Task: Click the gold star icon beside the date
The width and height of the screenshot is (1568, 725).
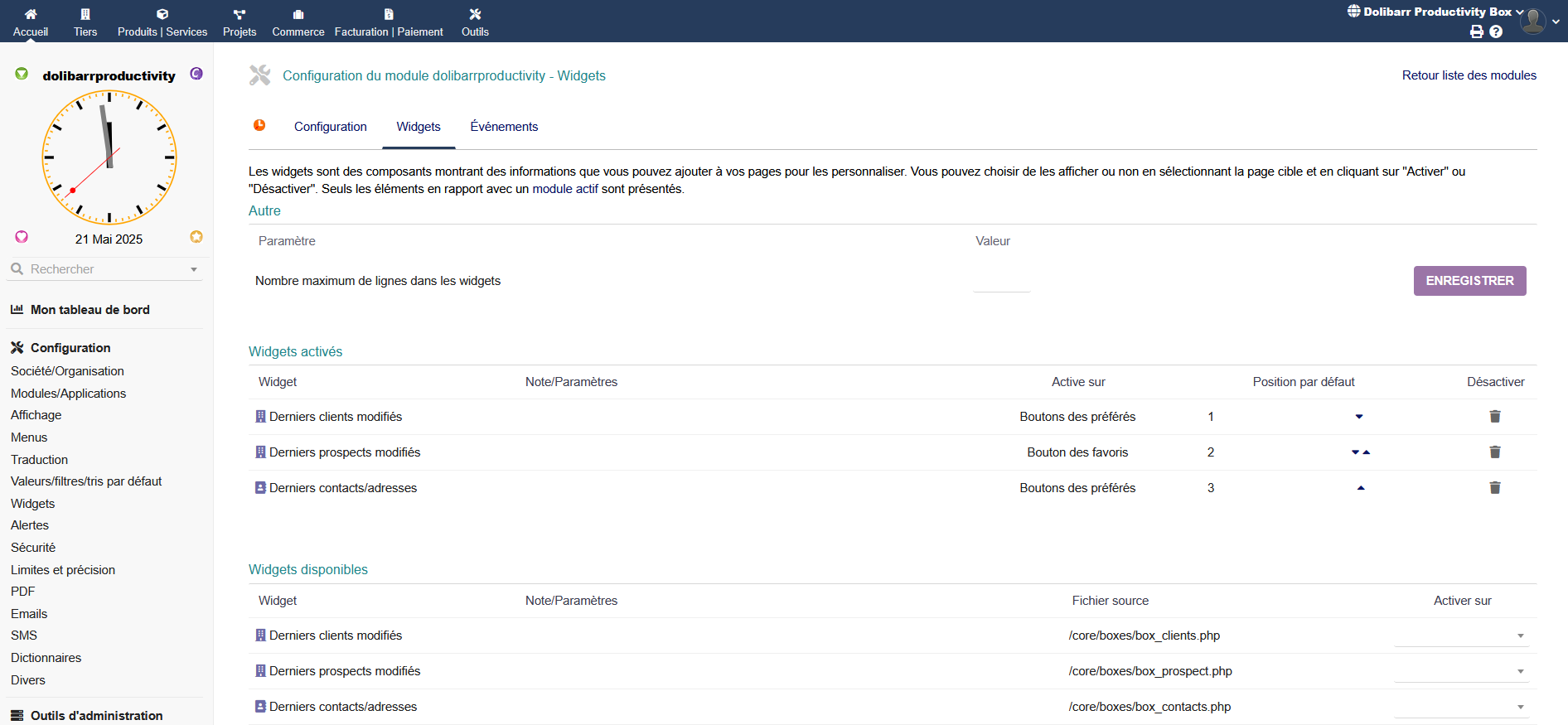Action: click(x=196, y=237)
